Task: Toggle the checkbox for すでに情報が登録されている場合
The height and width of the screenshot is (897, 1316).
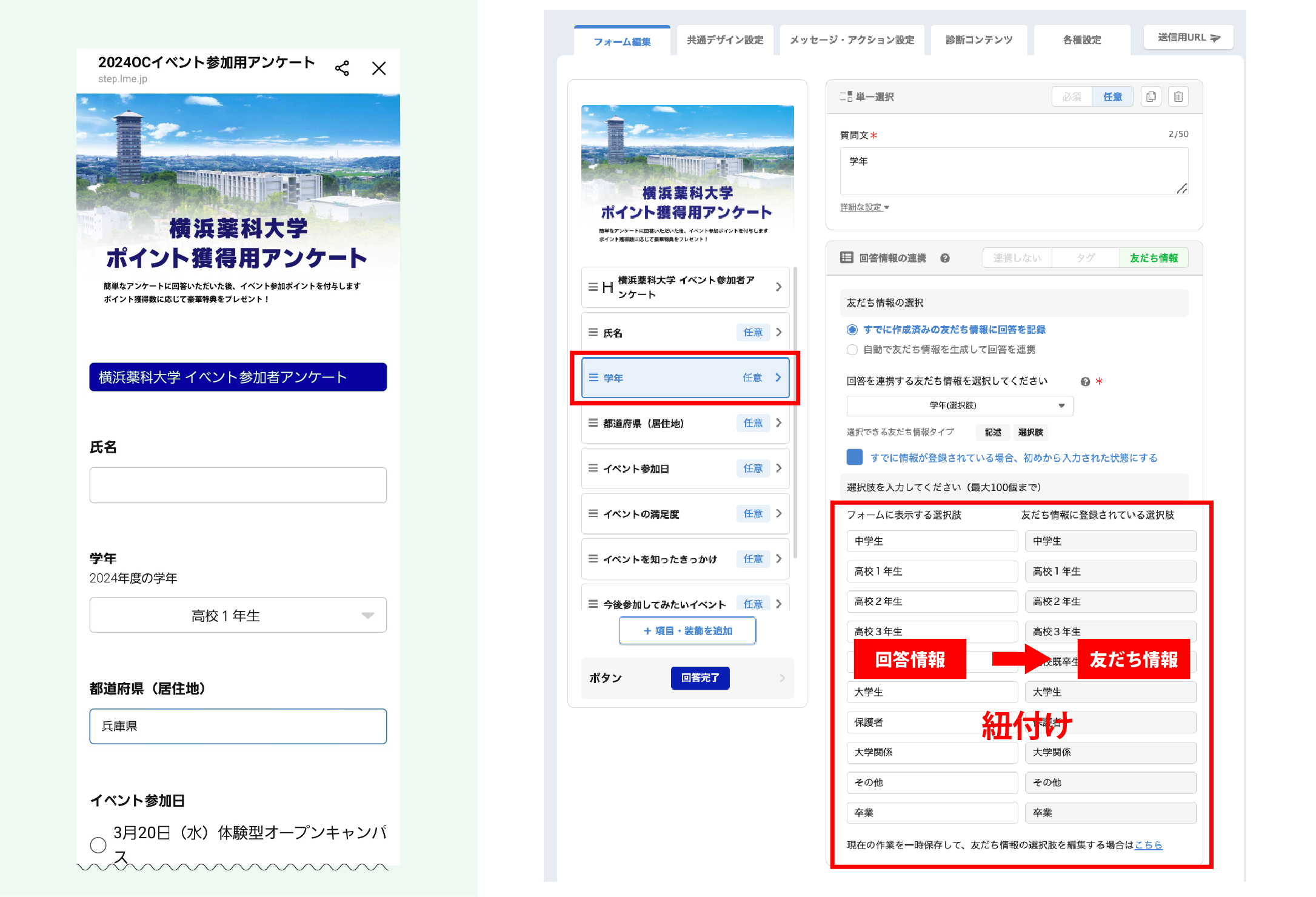Action: [x=855, y=457]
